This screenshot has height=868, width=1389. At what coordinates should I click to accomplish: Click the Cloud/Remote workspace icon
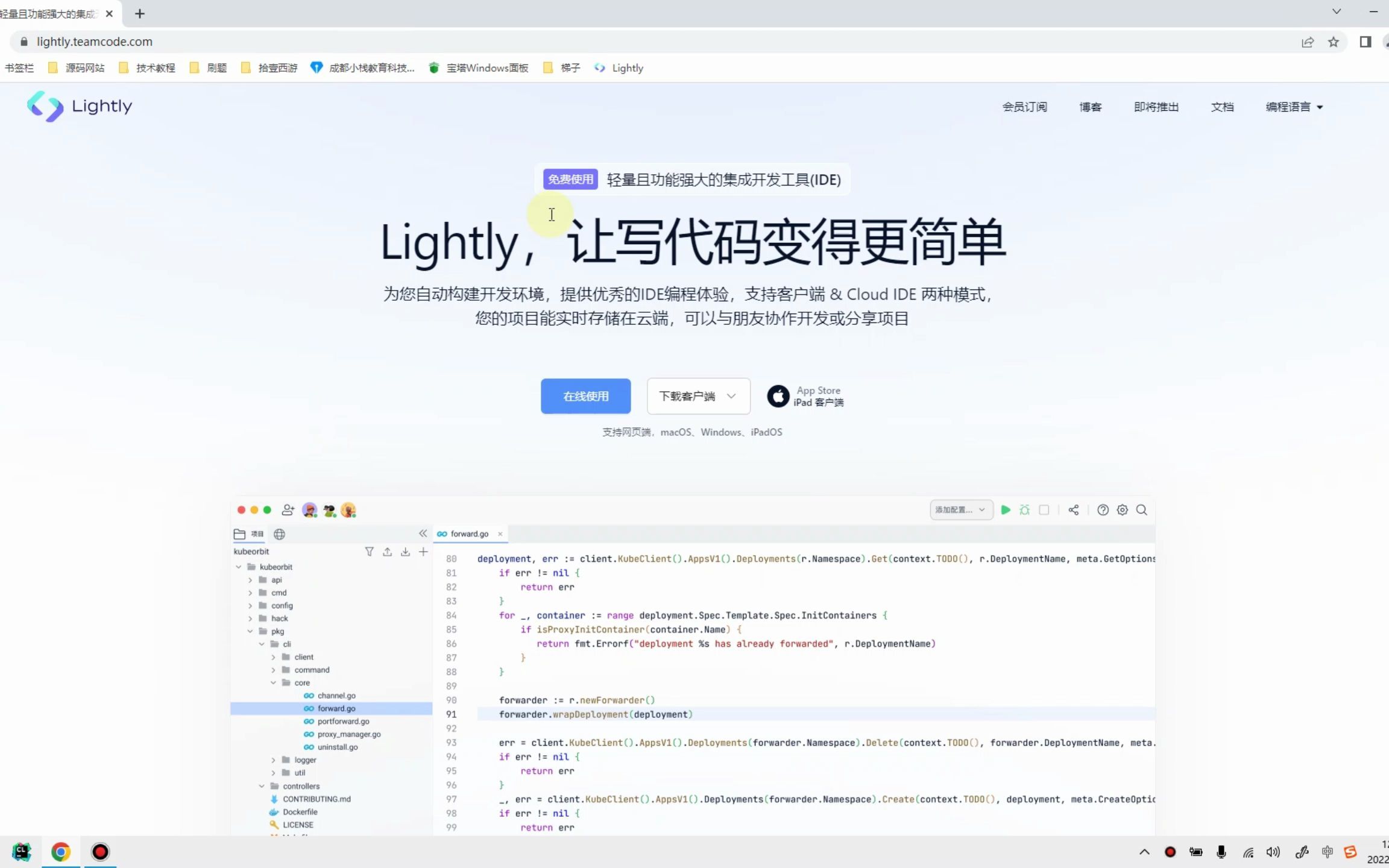pyautogui.click(x=280, y=534)
